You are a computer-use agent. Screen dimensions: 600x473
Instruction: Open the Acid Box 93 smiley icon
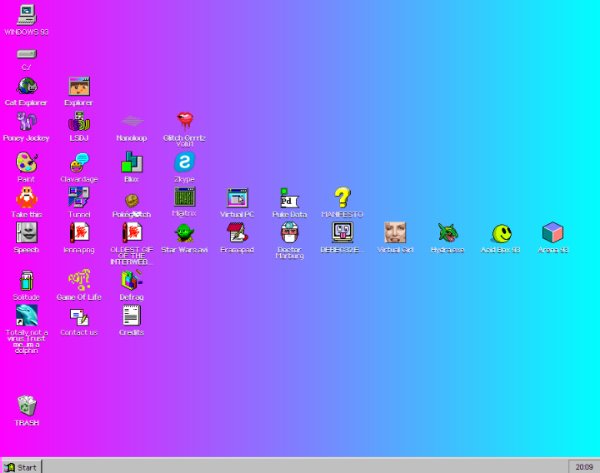coord(500,233)
